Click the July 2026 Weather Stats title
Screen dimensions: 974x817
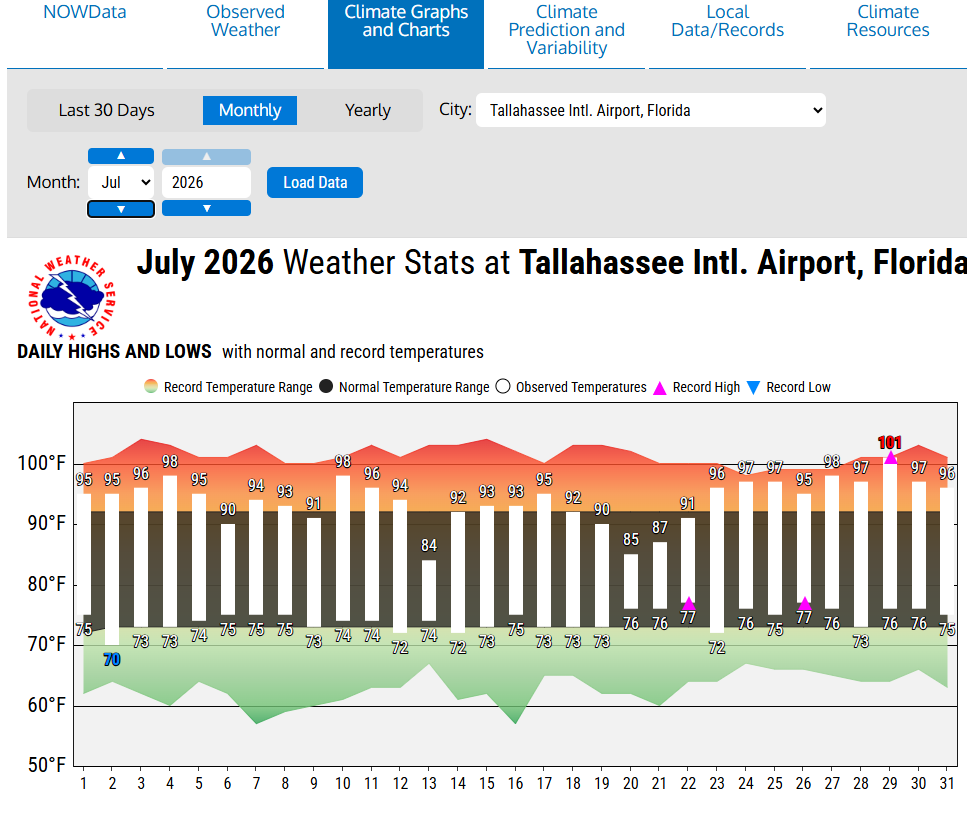tap(552, 262)
